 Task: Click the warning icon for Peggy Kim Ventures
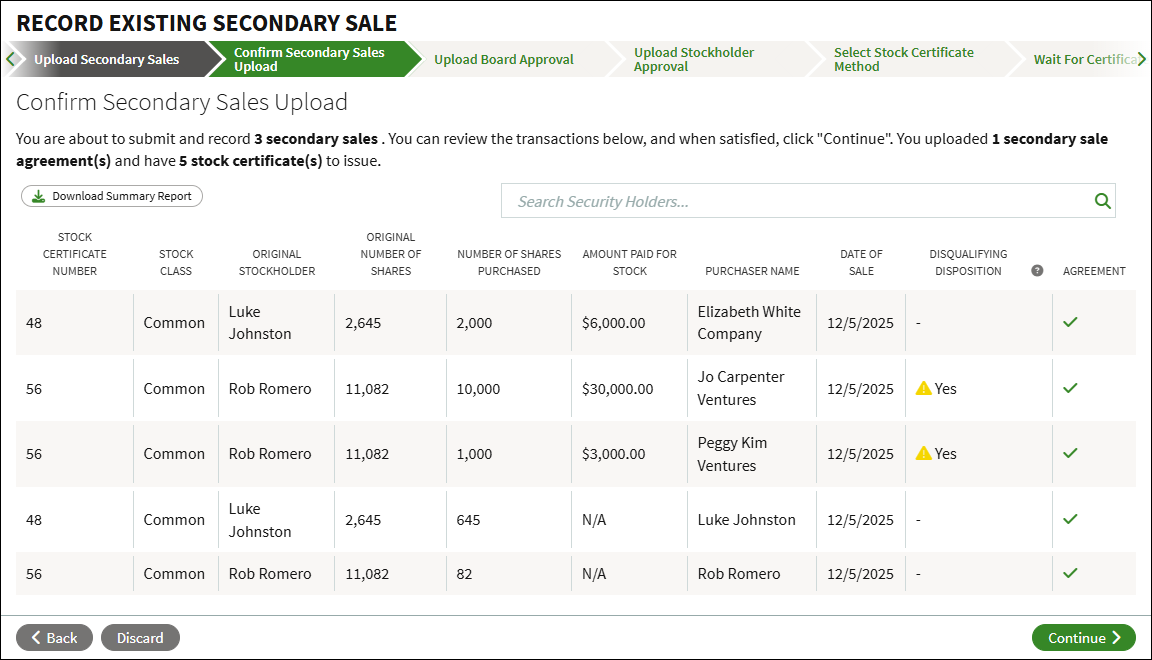pyautogui.click(x=924, y=453)
